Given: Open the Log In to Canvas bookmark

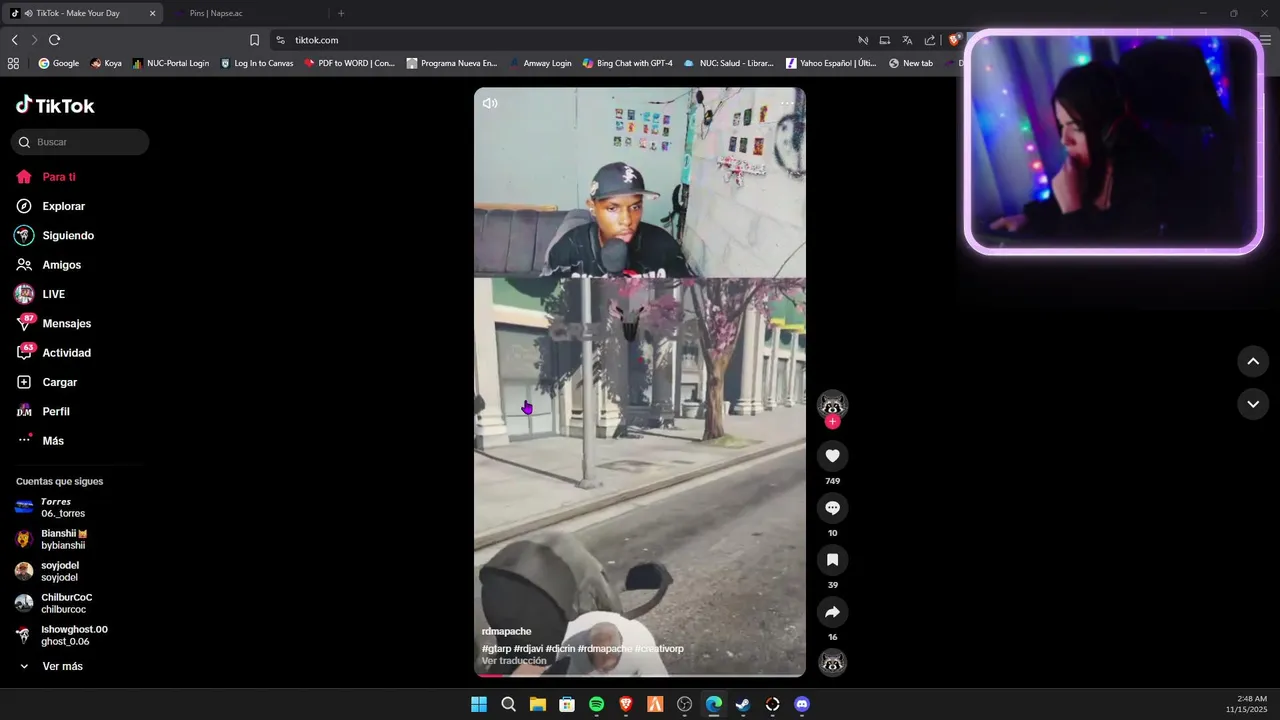Looking at the screenshot, I should 257,63.
